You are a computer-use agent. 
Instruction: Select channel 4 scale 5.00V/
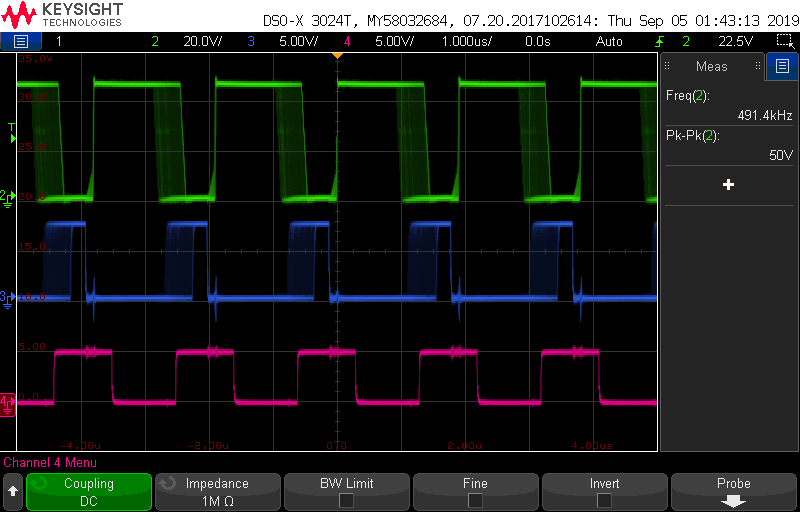394,41
